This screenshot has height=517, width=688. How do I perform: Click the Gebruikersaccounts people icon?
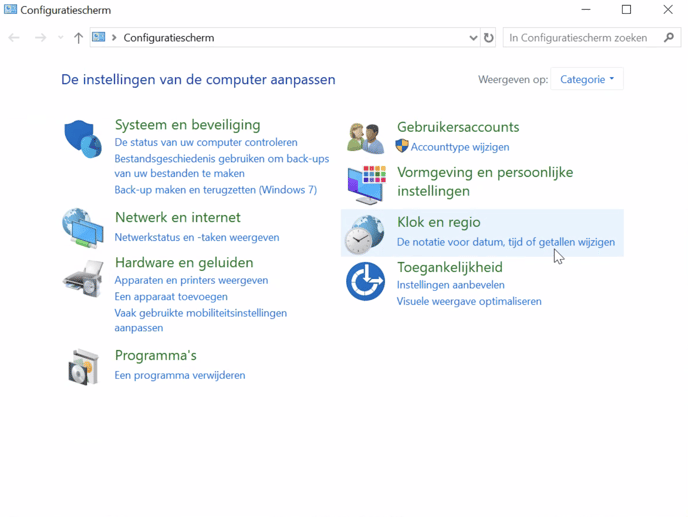pos(365,137)
